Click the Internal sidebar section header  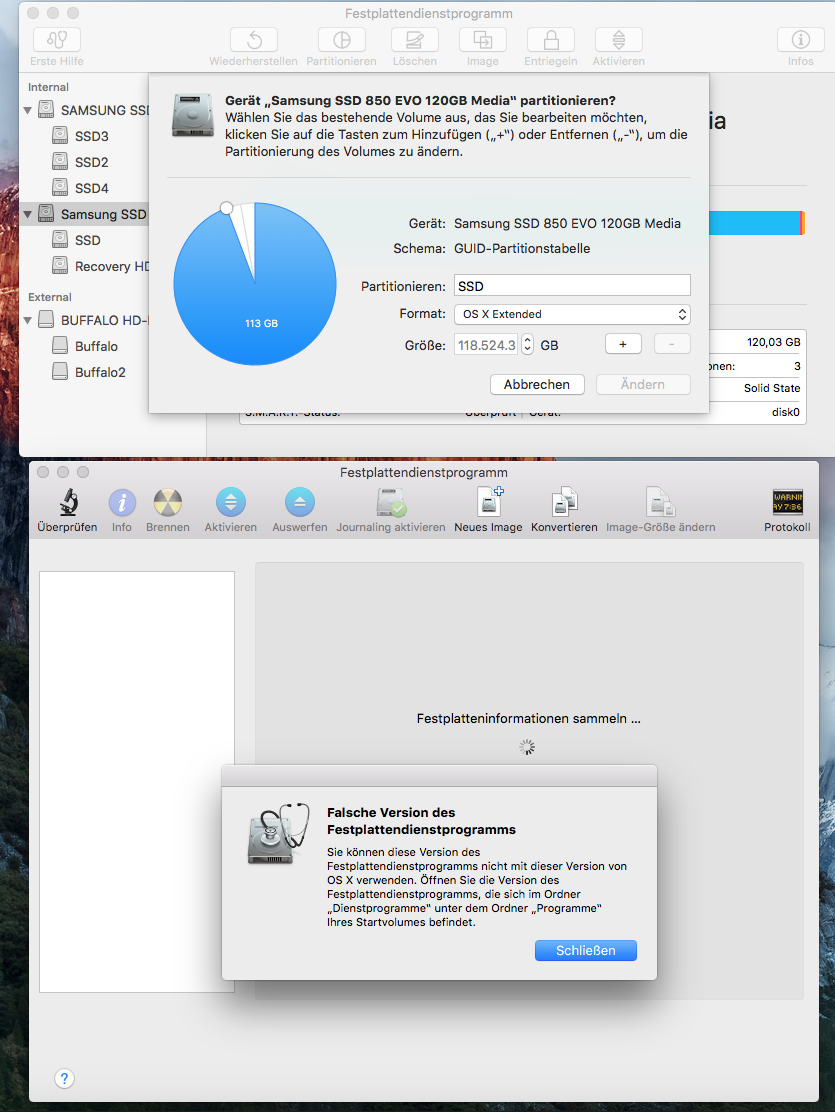click(48, 87)
